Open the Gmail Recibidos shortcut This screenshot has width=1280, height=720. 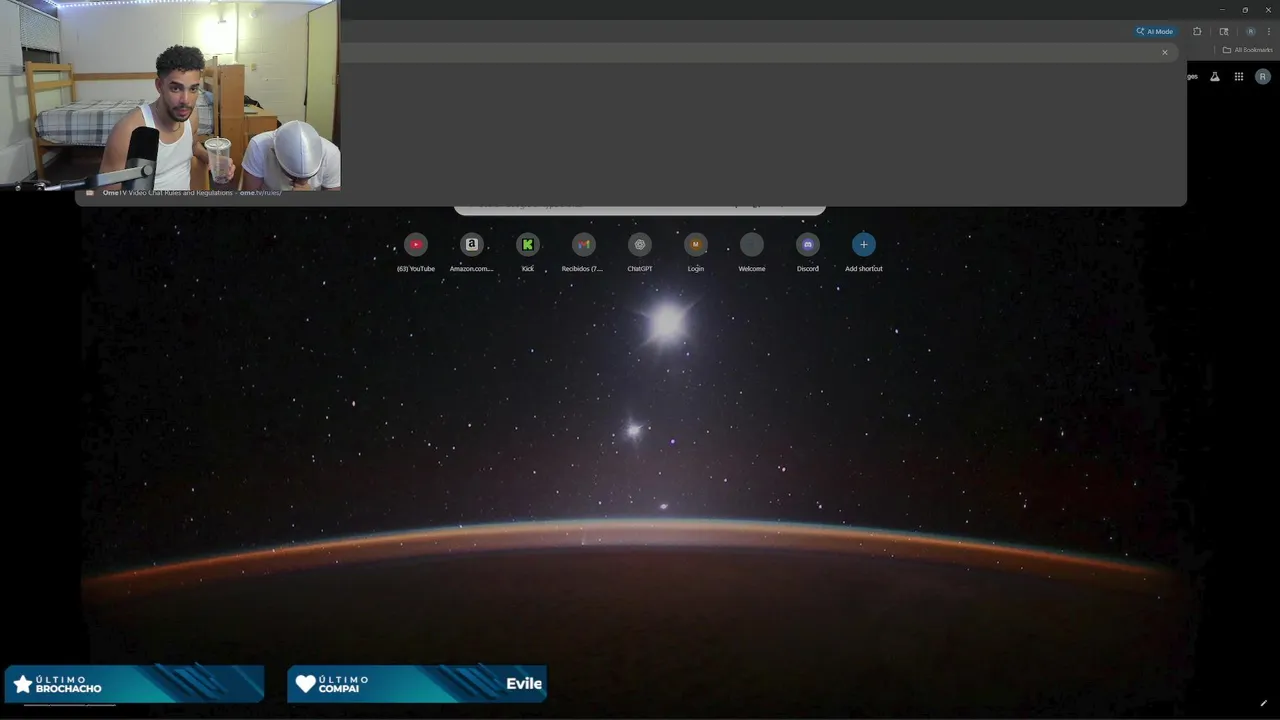[584, 252]
